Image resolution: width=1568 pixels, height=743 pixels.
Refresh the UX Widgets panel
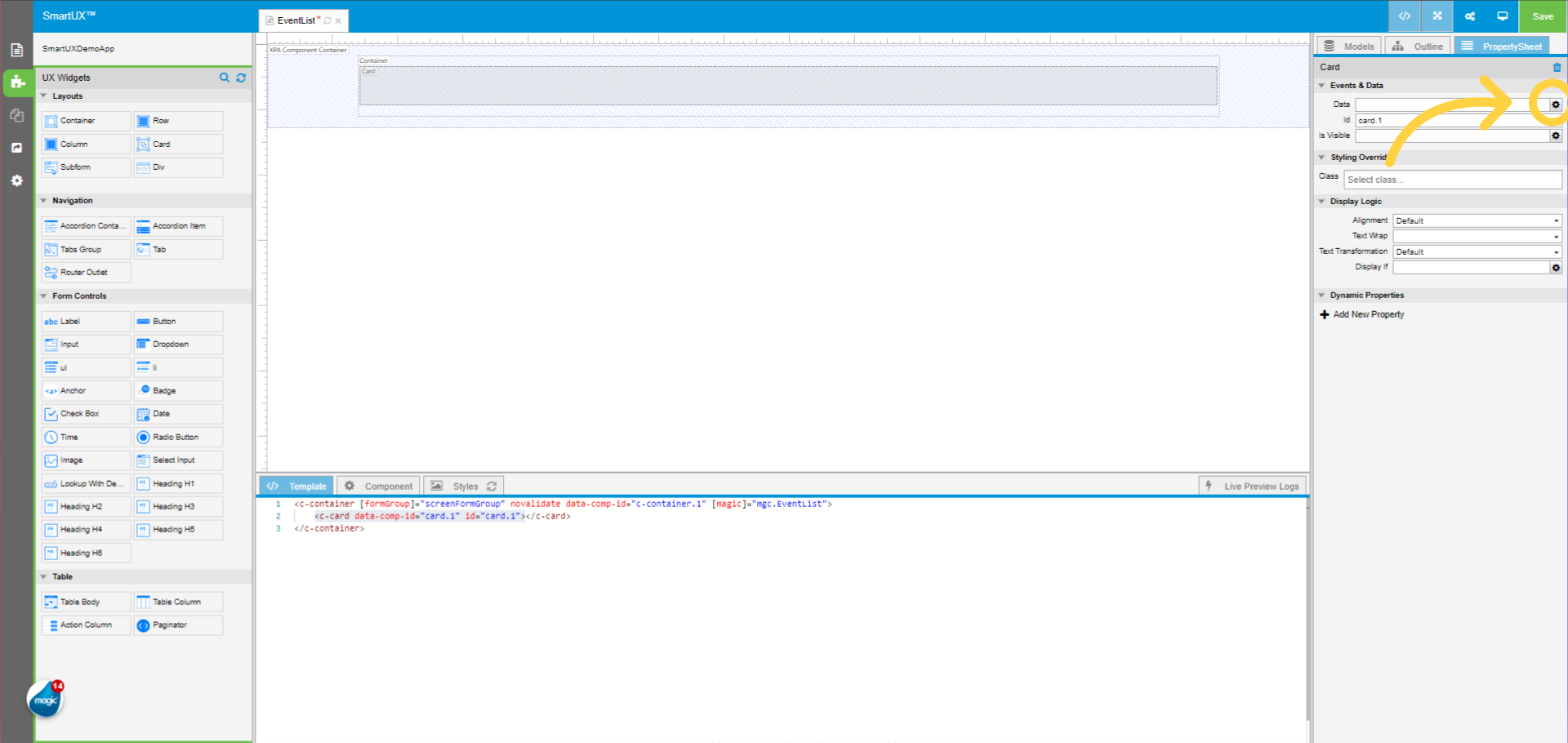click(241, 78)
